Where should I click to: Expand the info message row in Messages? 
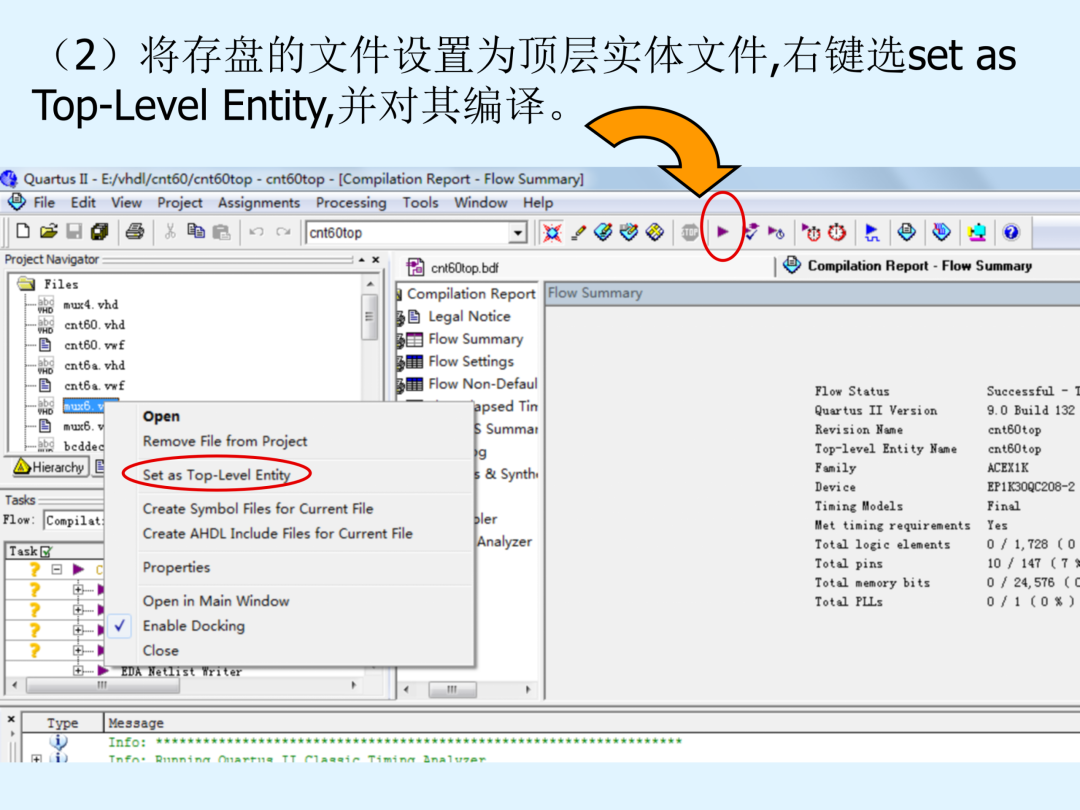36,758
